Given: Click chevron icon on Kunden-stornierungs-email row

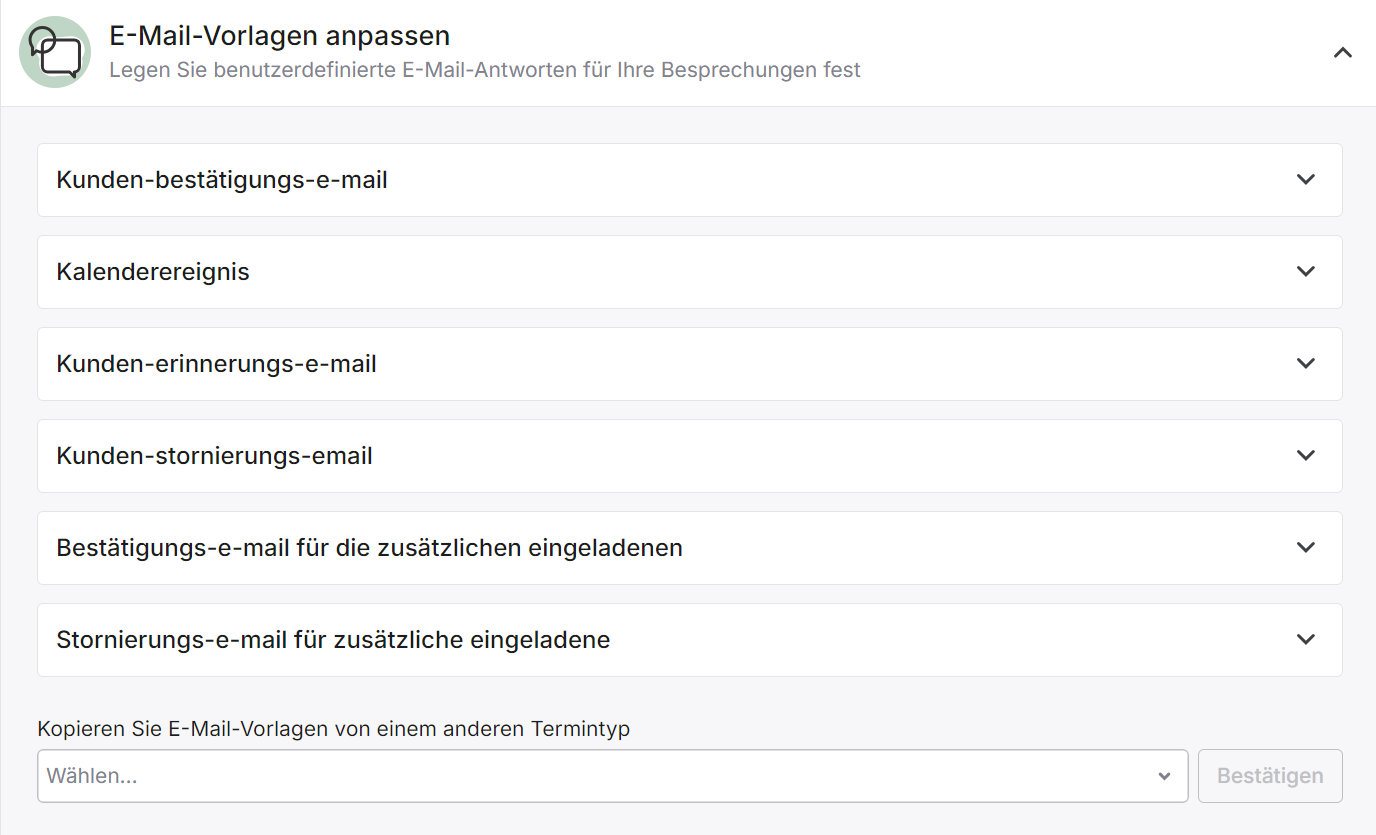Looking at the screenshot, I should 1305,456.
